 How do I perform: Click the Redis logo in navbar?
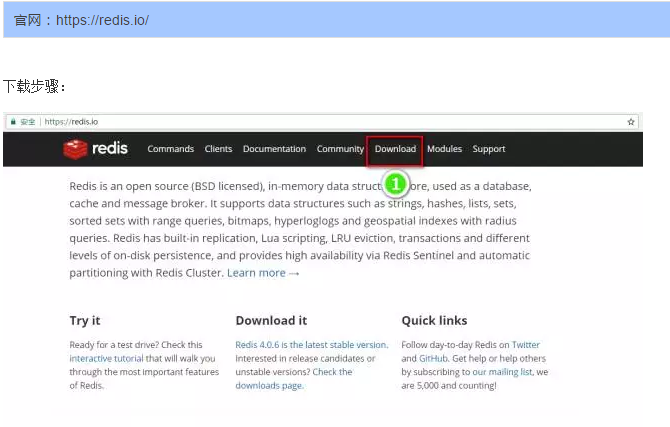(95, 149)
